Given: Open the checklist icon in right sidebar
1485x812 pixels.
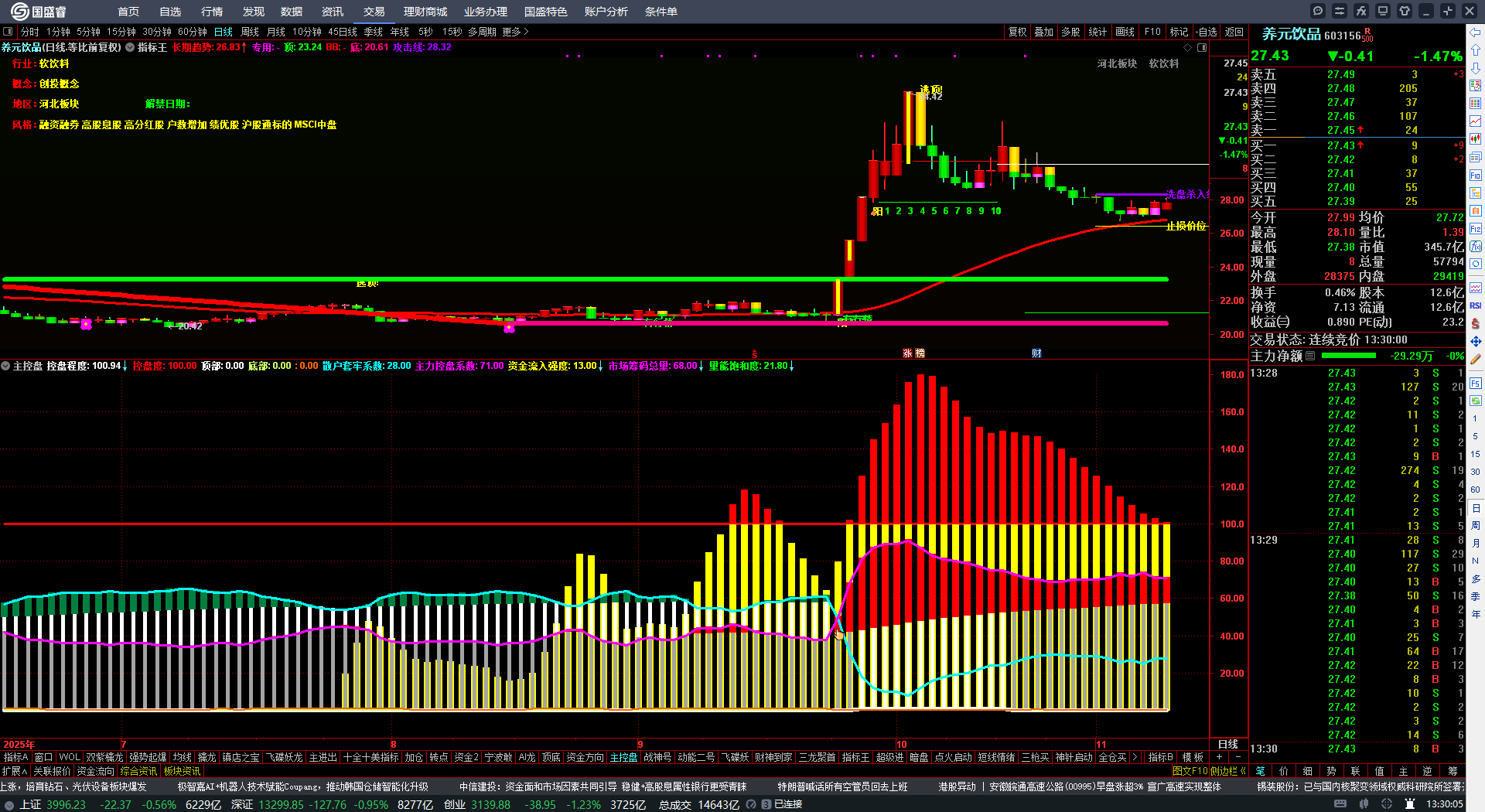Looking at the screenshot, I should pyautogui.click(x=1476, y=86).
